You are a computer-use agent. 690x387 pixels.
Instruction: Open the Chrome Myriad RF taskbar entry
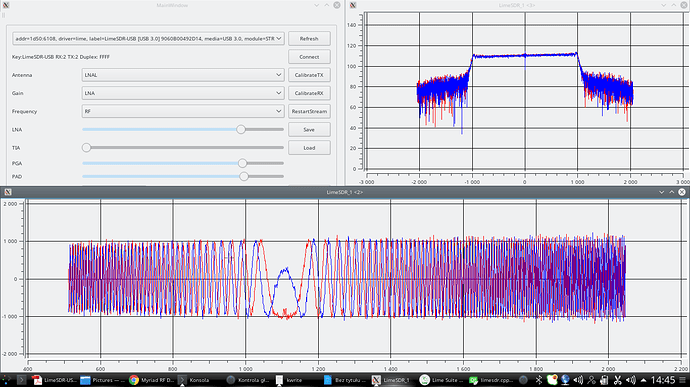click(153, 380)
